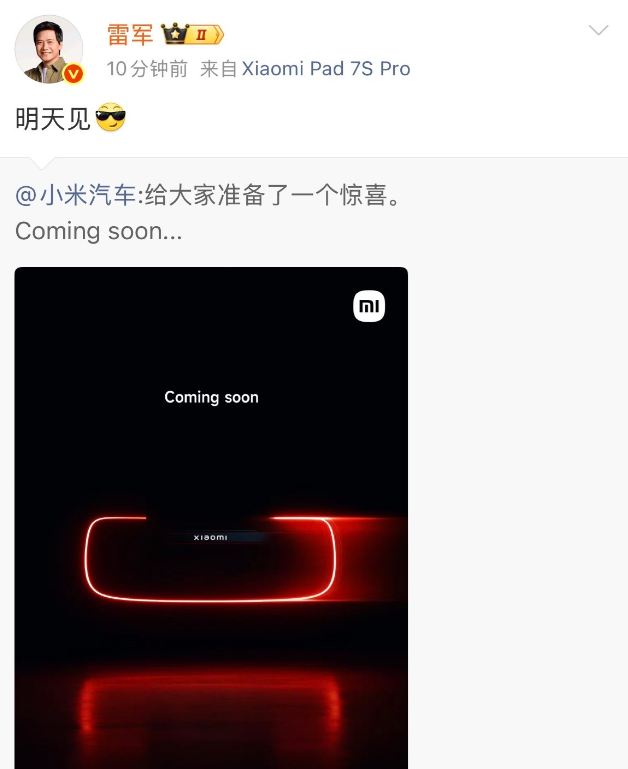Screen dimensions: 628x769
Task: Open the 雷军 username link
Action: point(130,35)
